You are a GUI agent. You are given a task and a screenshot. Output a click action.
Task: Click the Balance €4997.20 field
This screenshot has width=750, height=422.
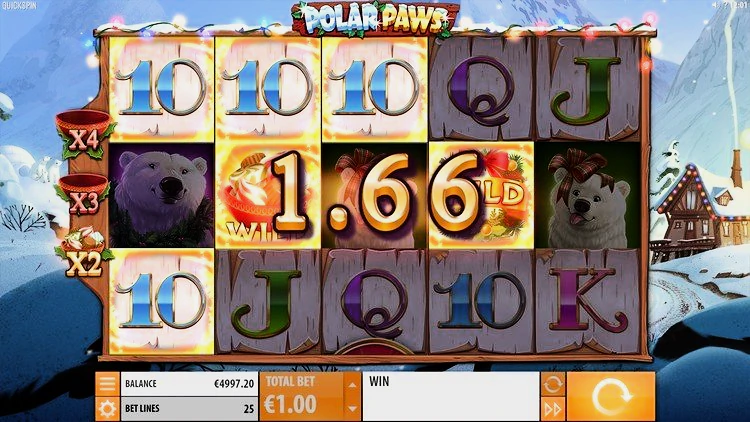pos(189,384)
